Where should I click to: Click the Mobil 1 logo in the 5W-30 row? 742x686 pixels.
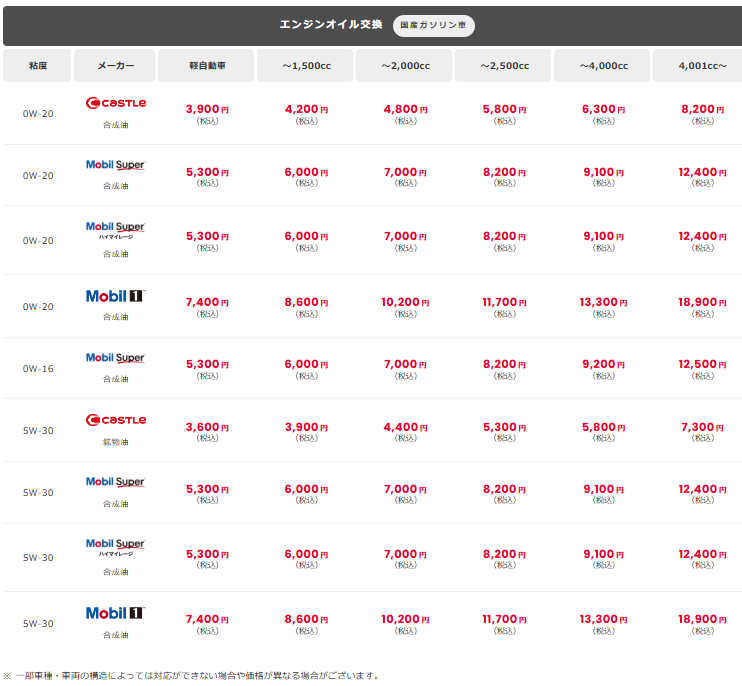coord(115,613)
